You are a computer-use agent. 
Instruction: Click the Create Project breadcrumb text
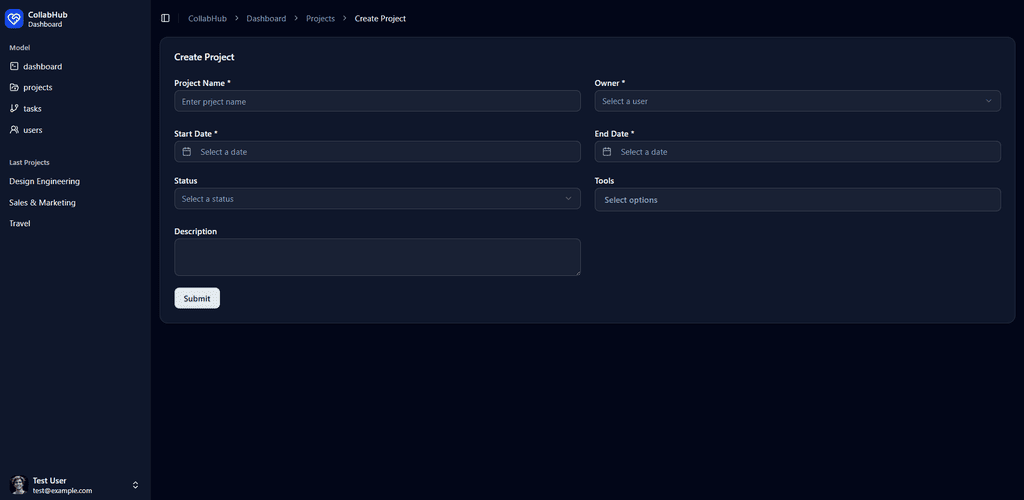[380, 18]
